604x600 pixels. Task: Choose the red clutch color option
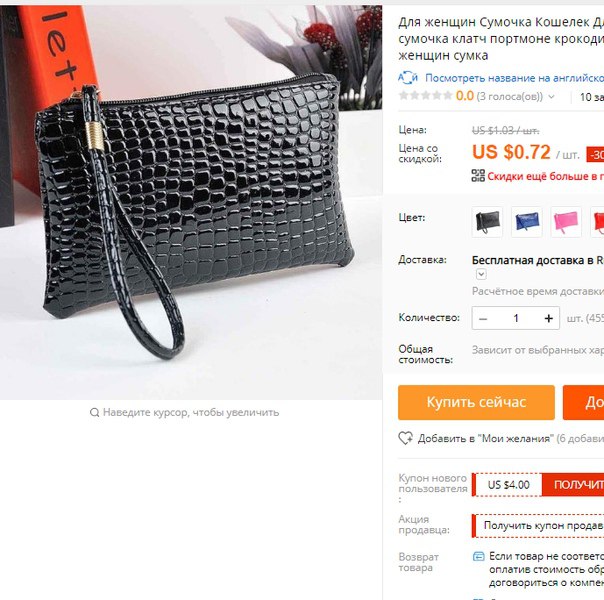point(598,222)
